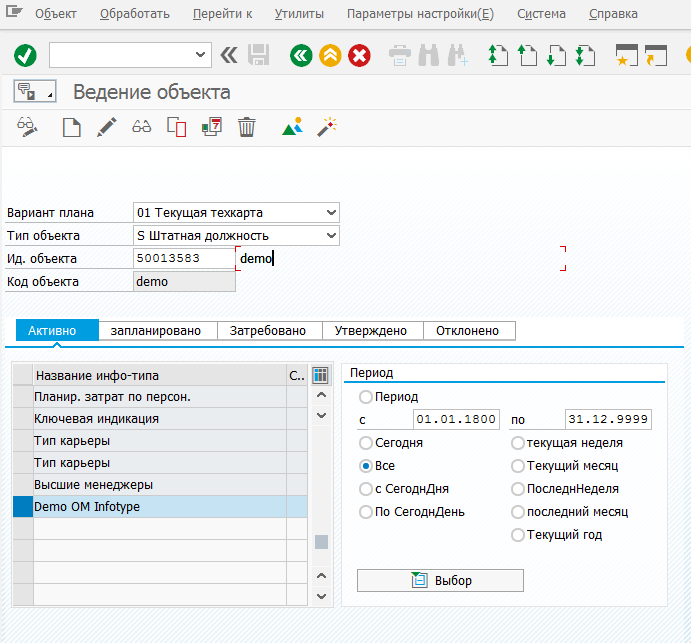Click the Ид. объекта input field
This screenshot has height=643, width=691.
[x=184, y=258]
